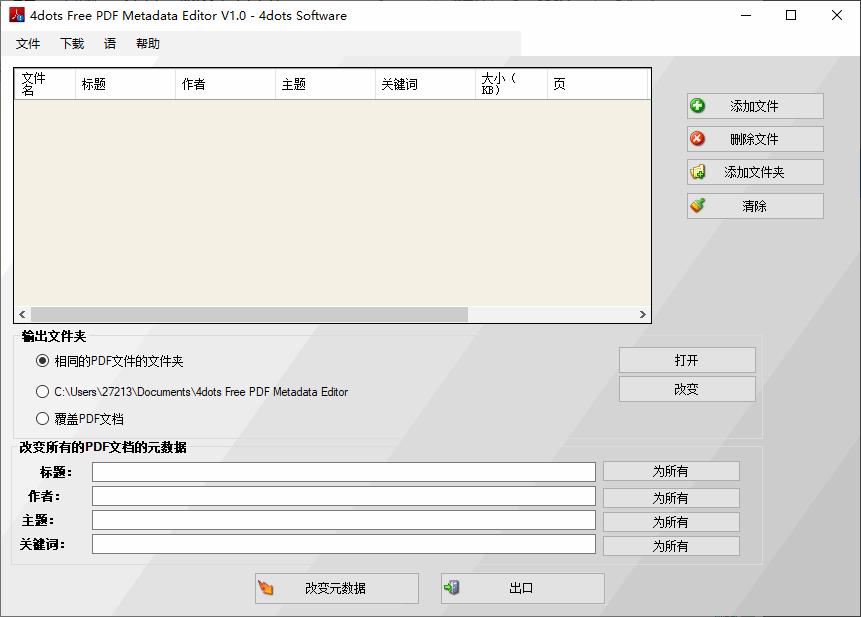Open the 帮助 menu
Screen dimensions: 861x617
point(148,43)
